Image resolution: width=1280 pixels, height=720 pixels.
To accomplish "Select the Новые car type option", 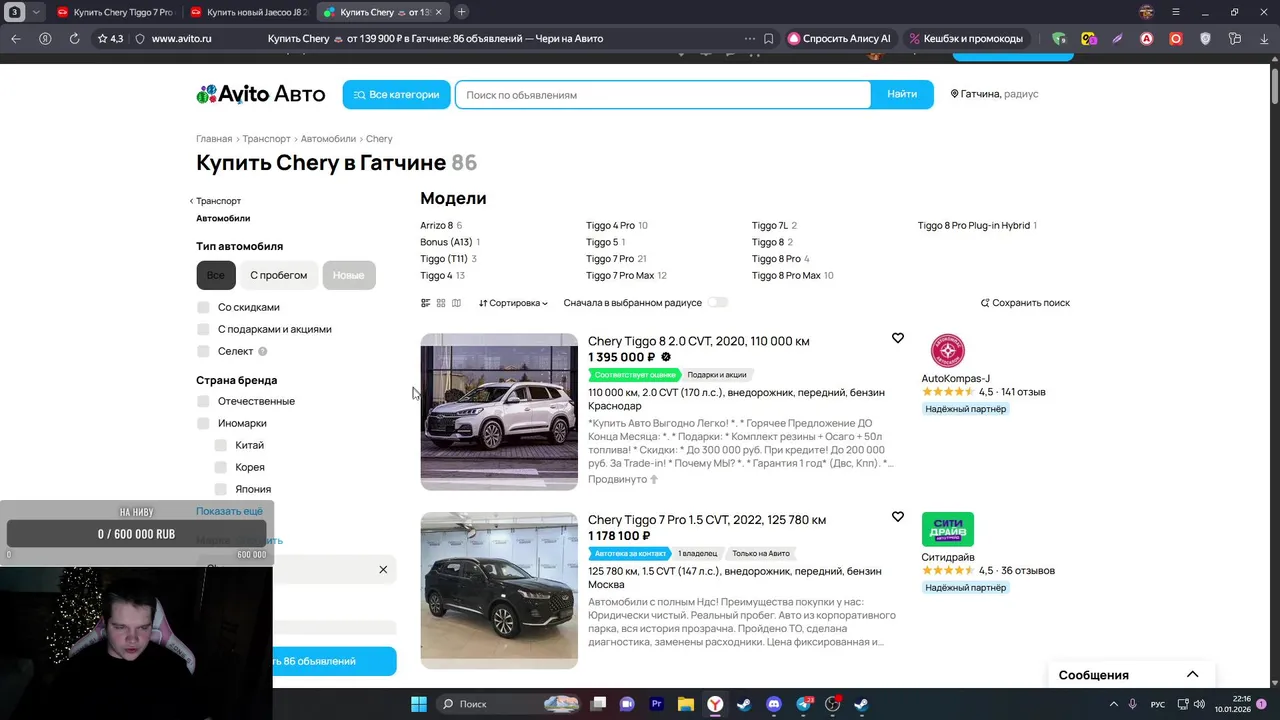I will tap(348, 275).
